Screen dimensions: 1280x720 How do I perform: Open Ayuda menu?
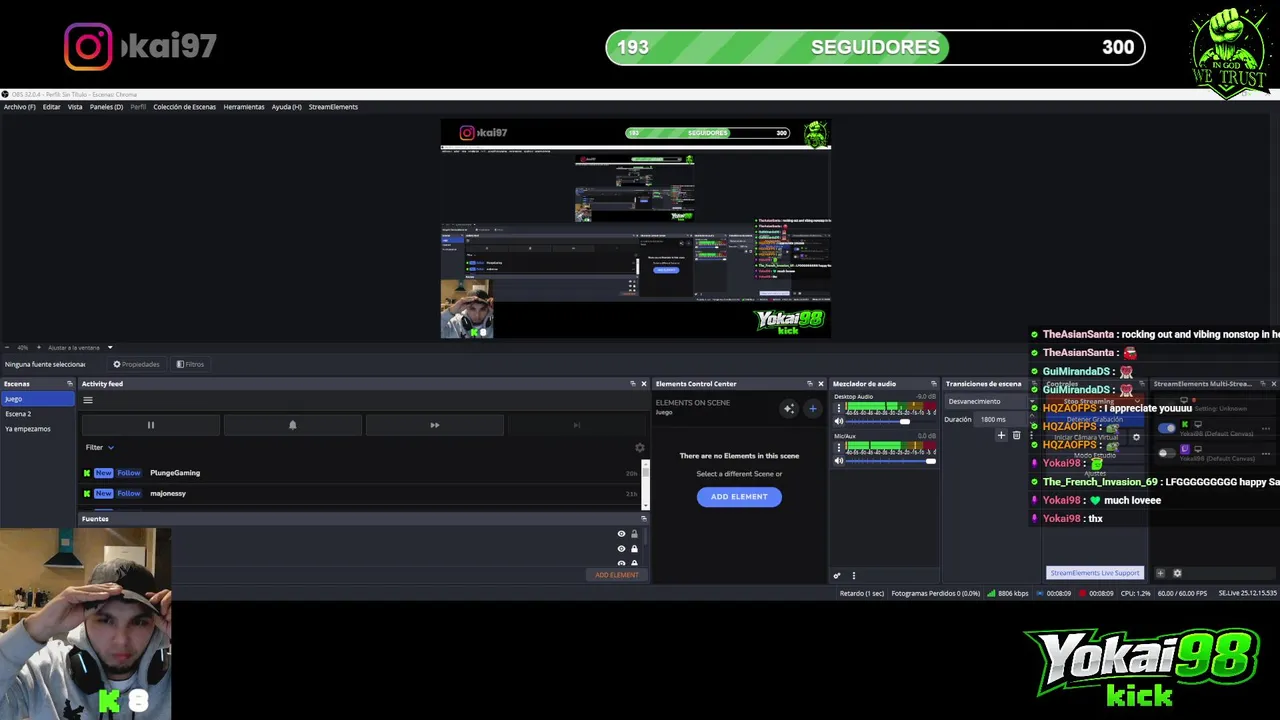(287, 107)
